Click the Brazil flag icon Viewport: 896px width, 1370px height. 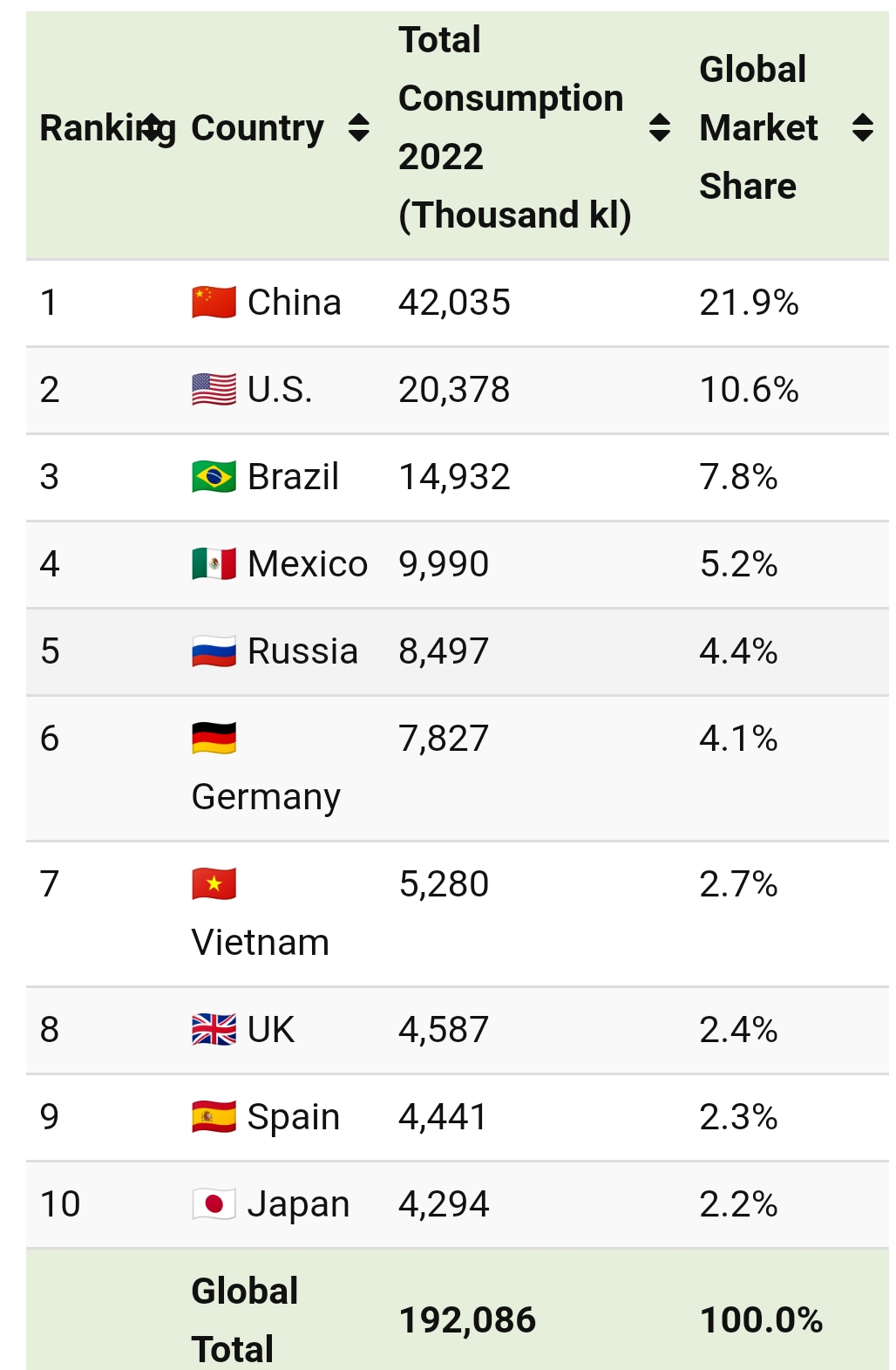point(214,477)
